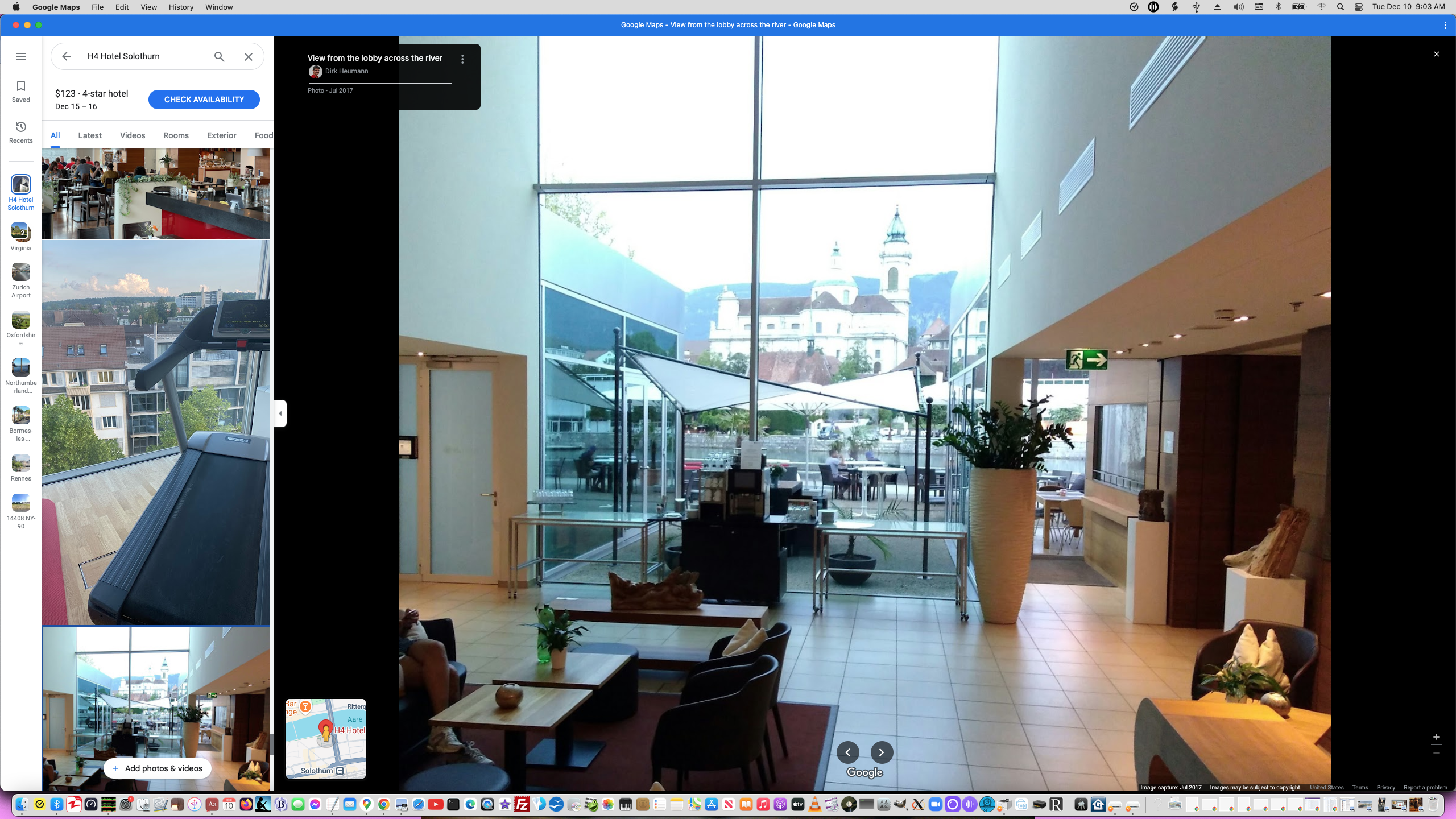Open Recents from the sidebar

tap(21, 130)
